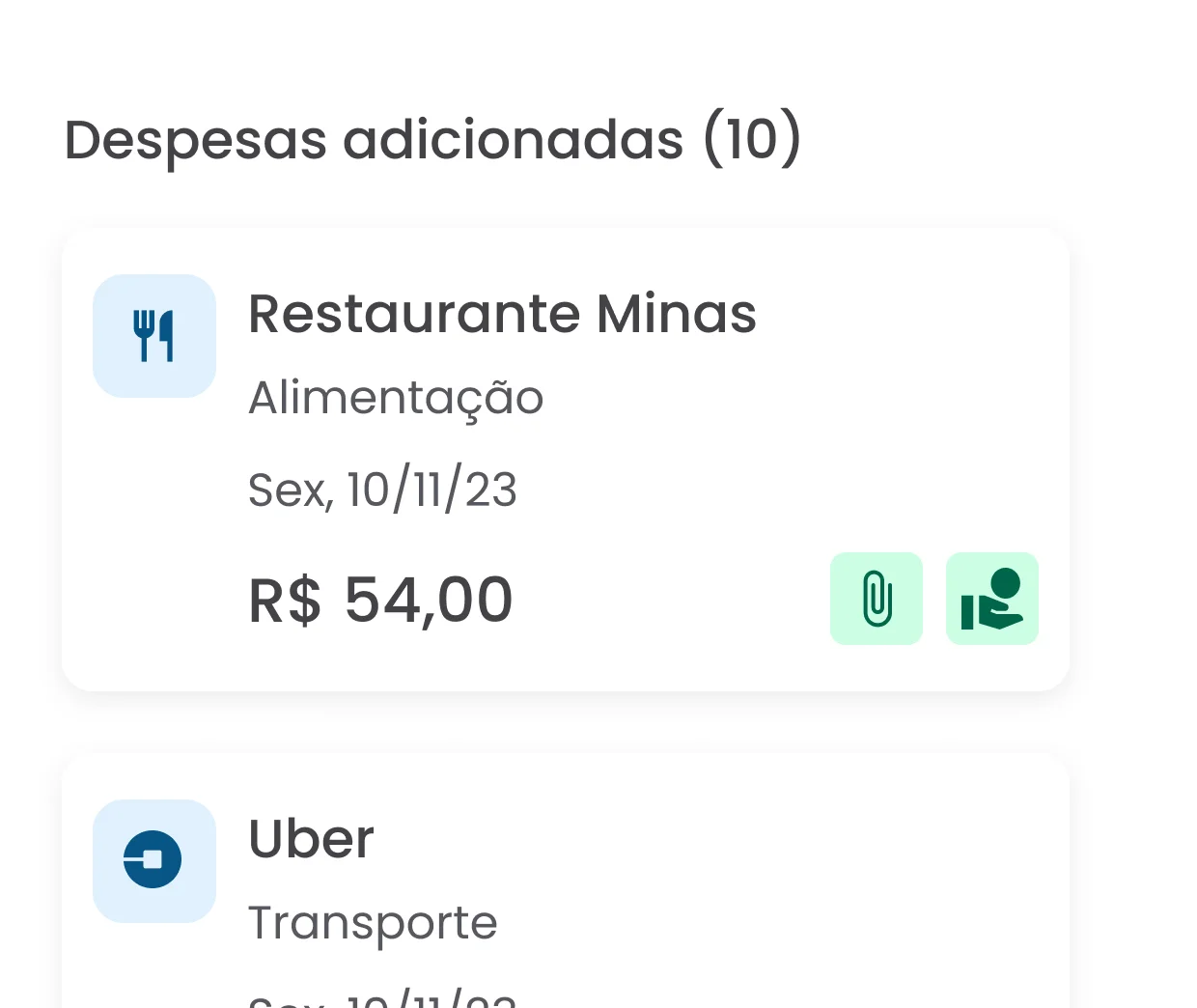Click the gap between the two expense cards
Screen dimensions: 1197x1008
click(x=566, y=722)
